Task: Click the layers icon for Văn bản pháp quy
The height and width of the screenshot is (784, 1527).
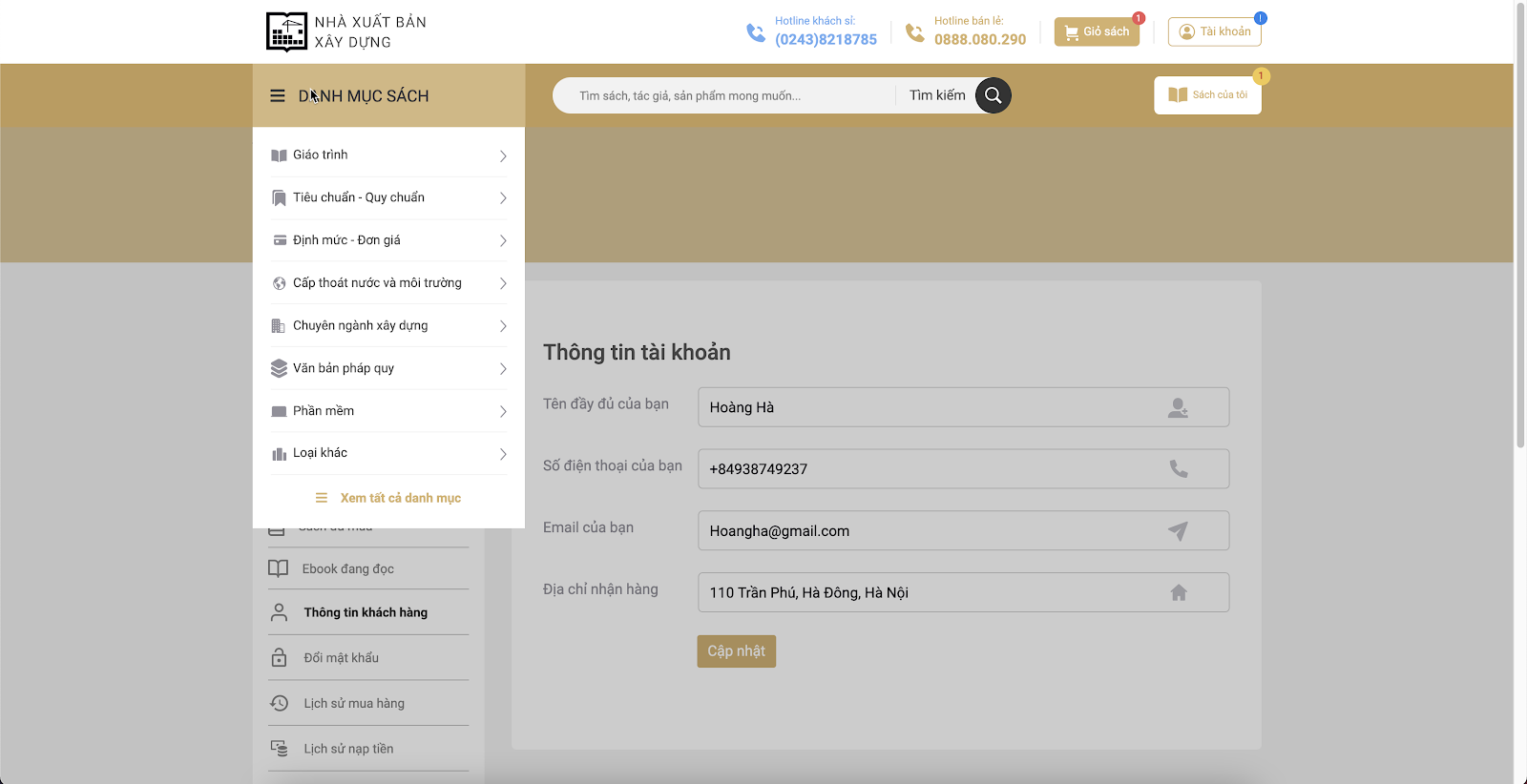Action: point(279,368)
